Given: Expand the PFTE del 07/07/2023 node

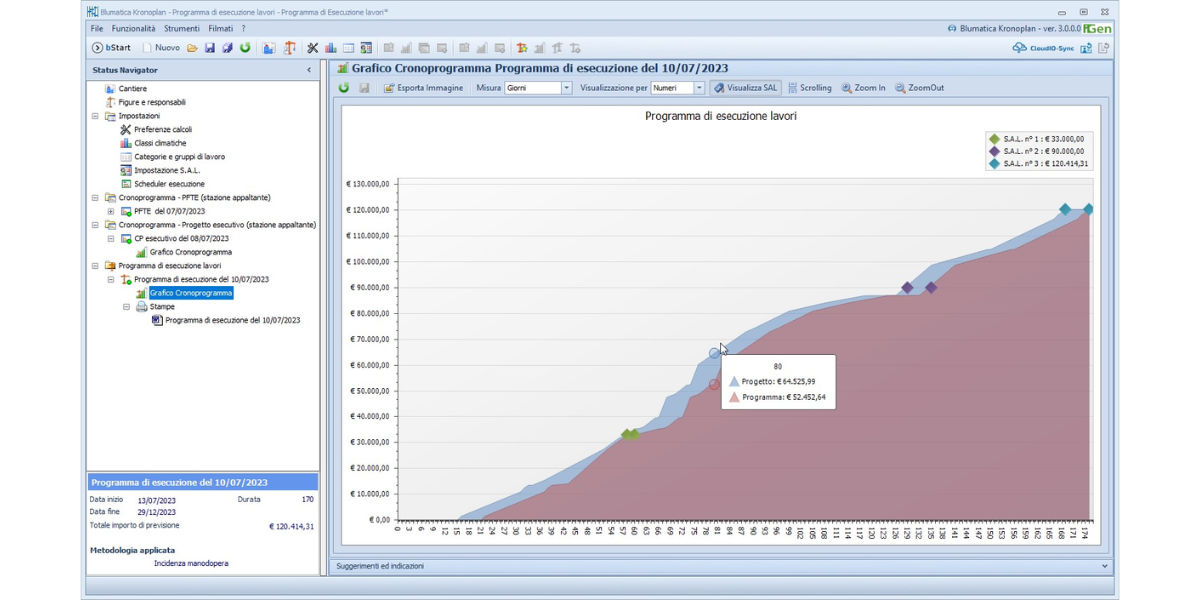Looking at the screenshot, I should [x=111, y=212].
